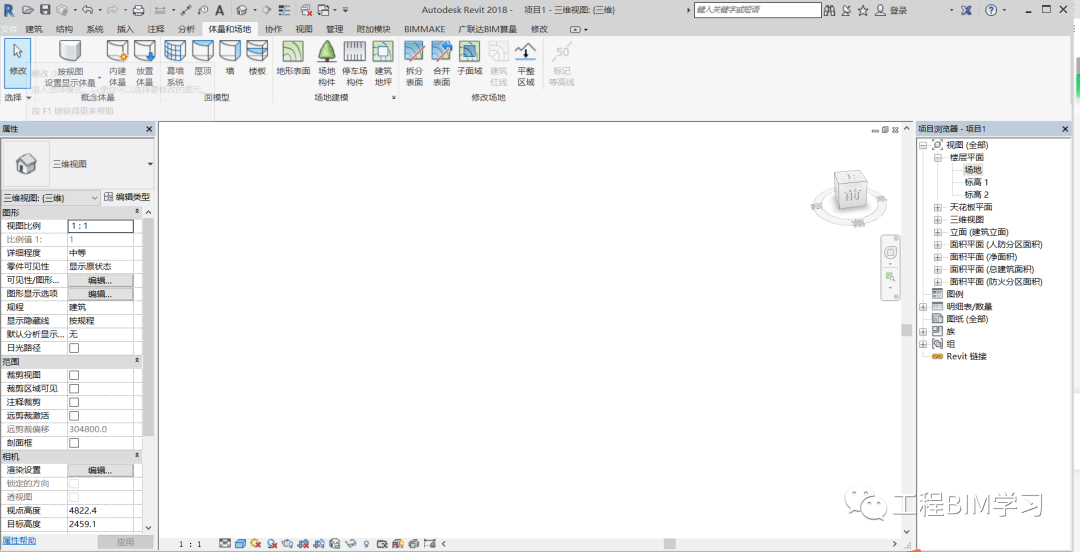This screenshot has height=552, width=1080.
Task: Choose the 合并表面 merge surfaces tool
Action: coord(442,63)
